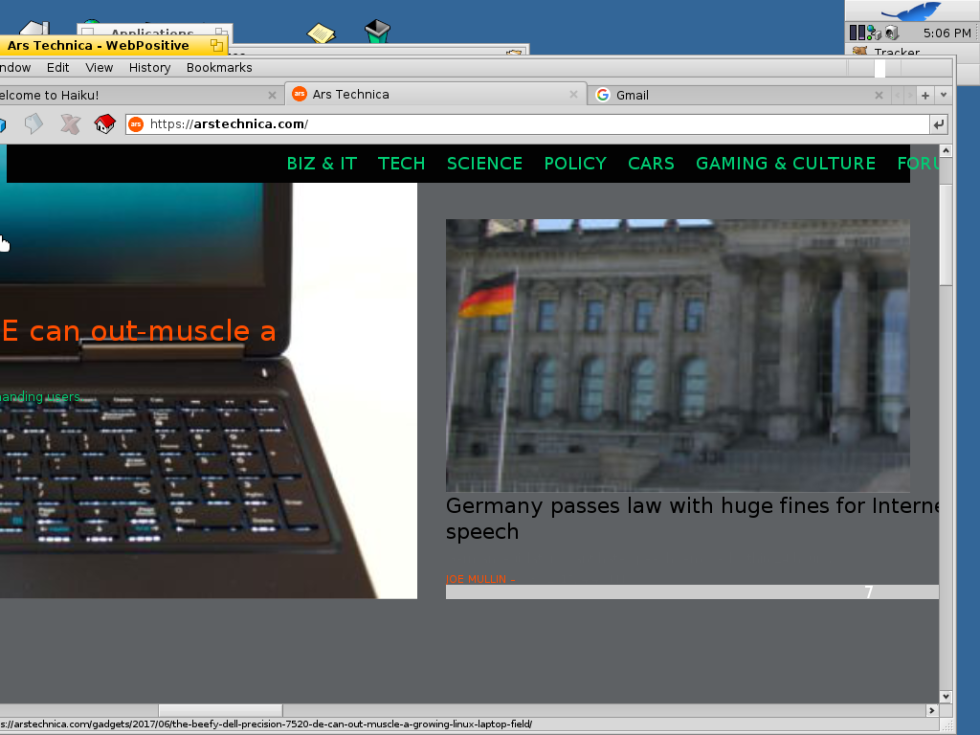The image size is (980, 735).
Task: Open the History menu
Action: 149,67
